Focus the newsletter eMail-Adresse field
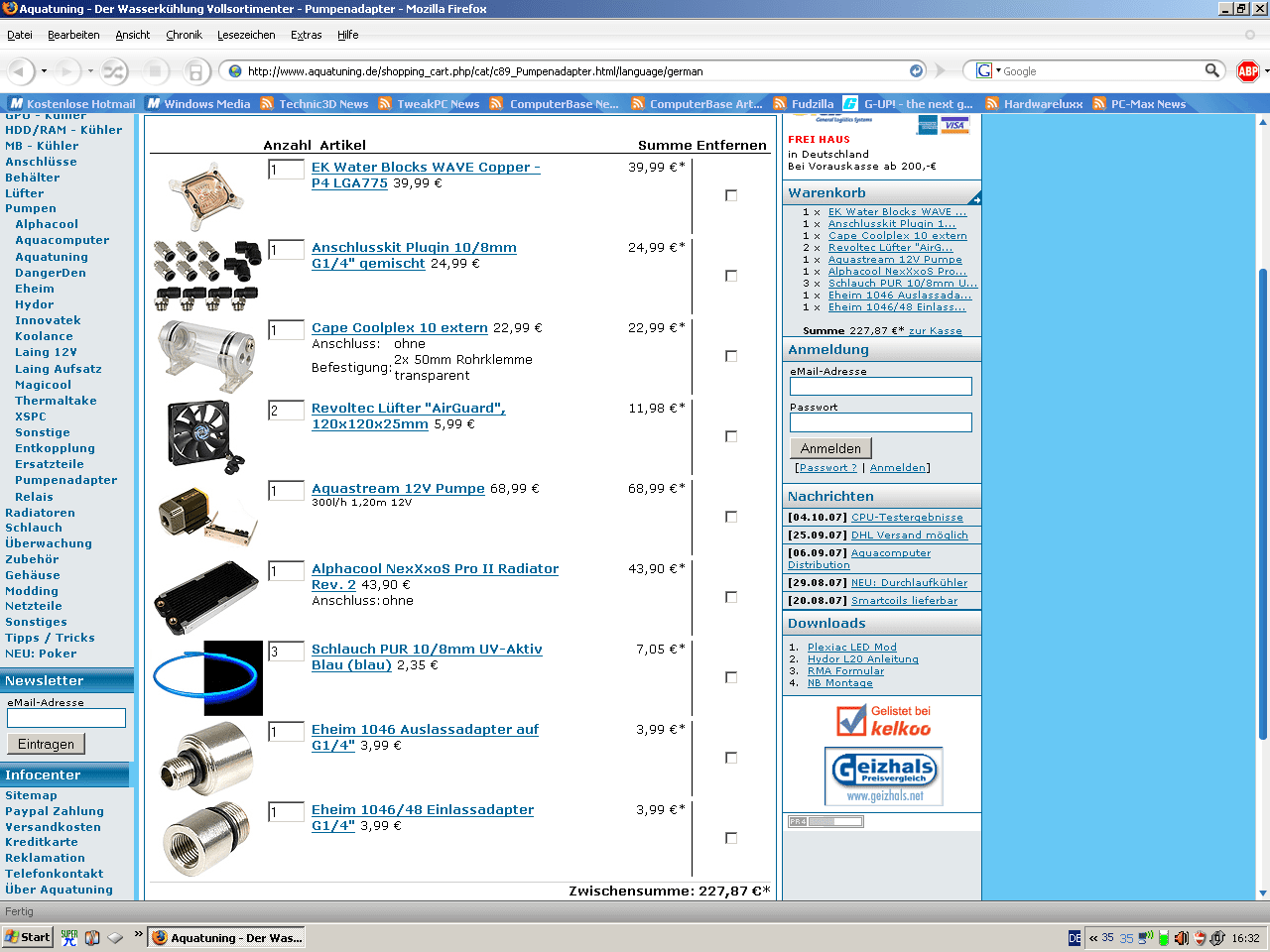The height and width of the screenshot is (952, 1270). point(66,718)
